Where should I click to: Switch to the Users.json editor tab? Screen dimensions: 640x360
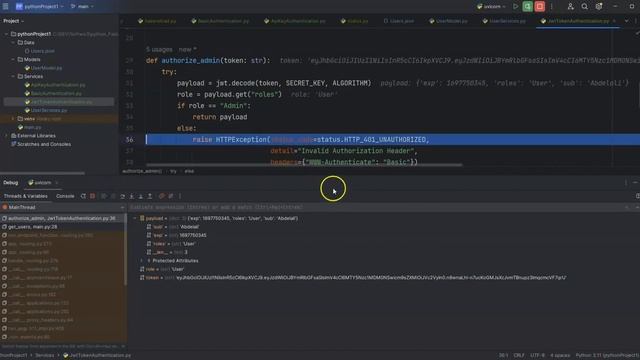(399, 21)
